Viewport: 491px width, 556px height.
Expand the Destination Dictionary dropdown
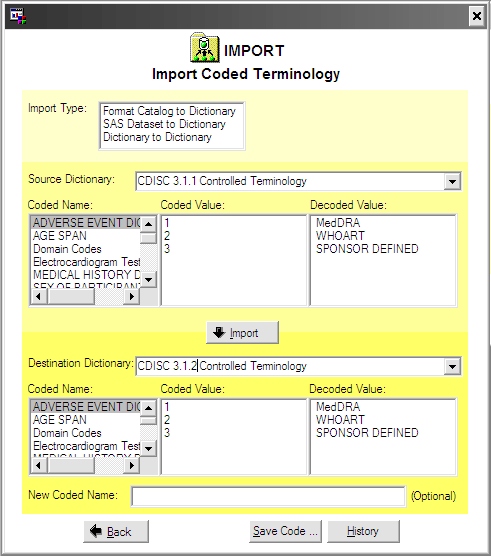452,366
